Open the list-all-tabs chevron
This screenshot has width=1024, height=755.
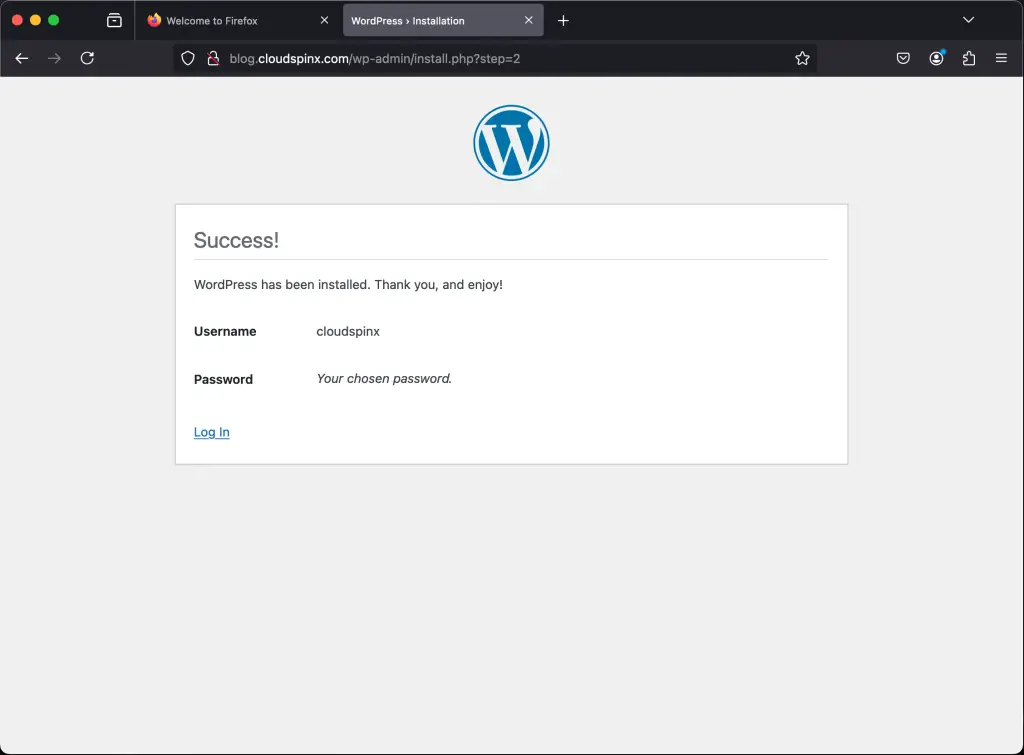[967, 19]
